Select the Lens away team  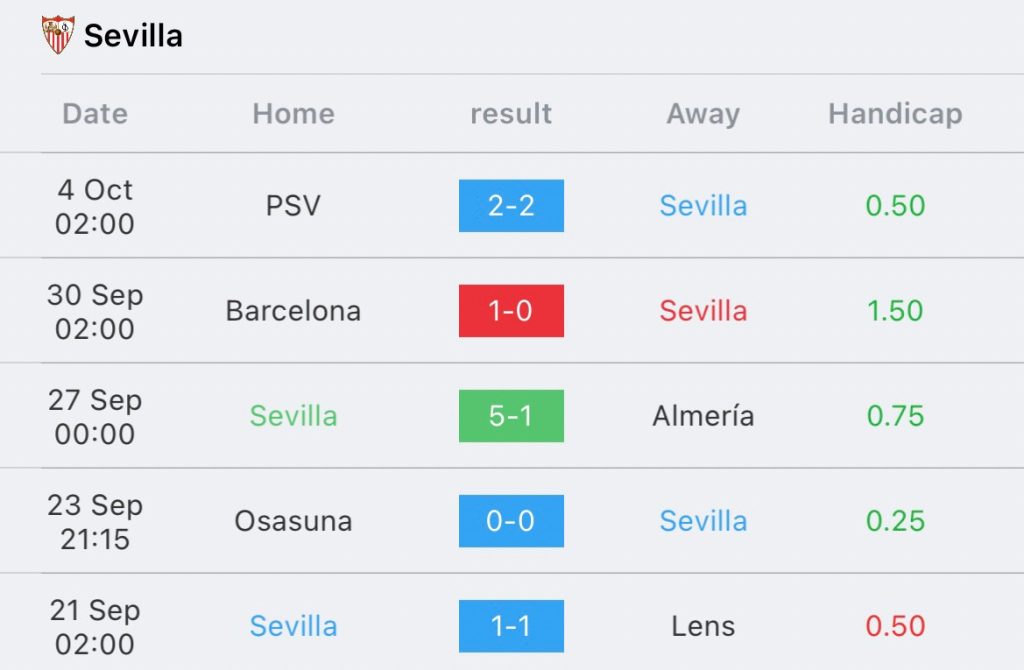[703, 626]
